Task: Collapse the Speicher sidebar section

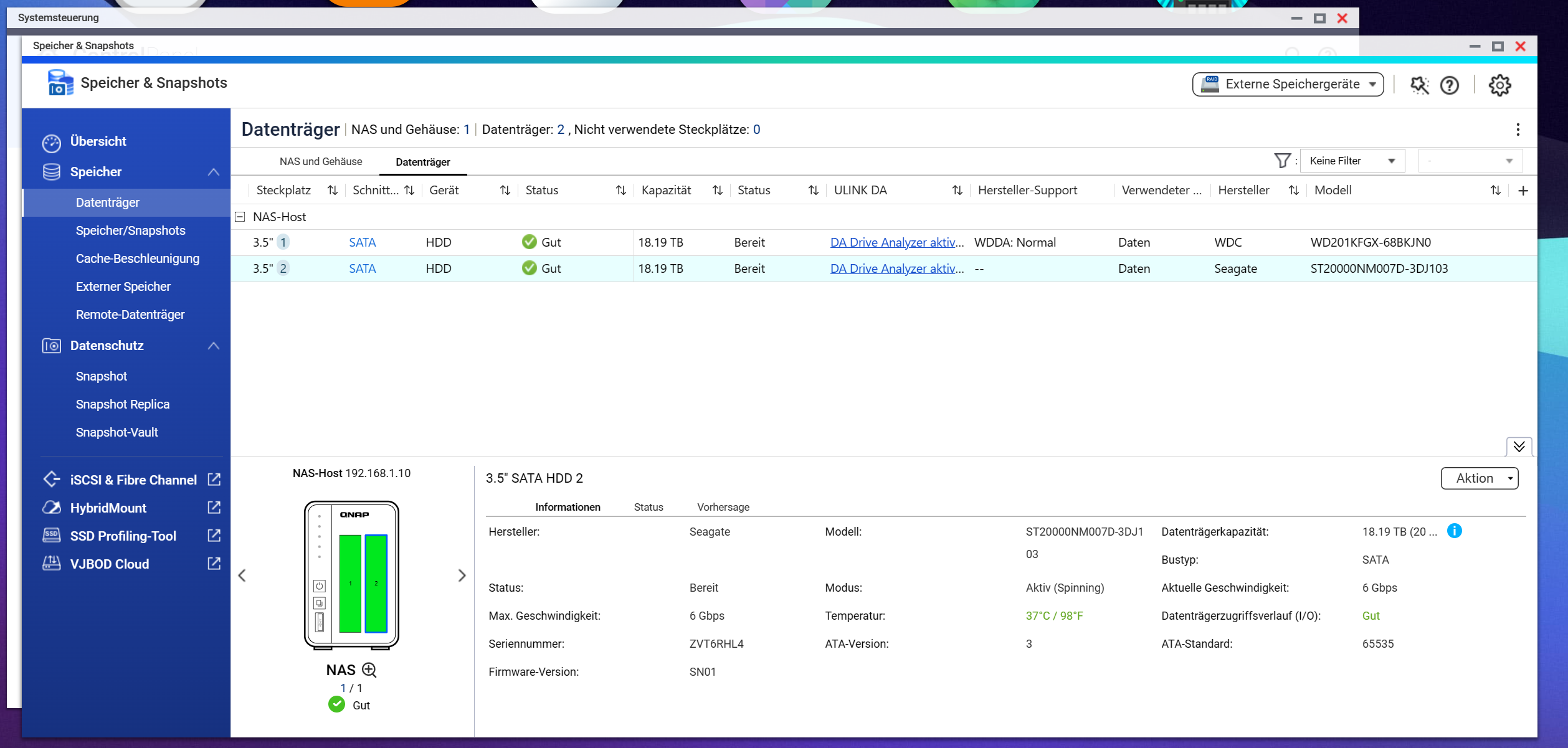Action: 213,172
